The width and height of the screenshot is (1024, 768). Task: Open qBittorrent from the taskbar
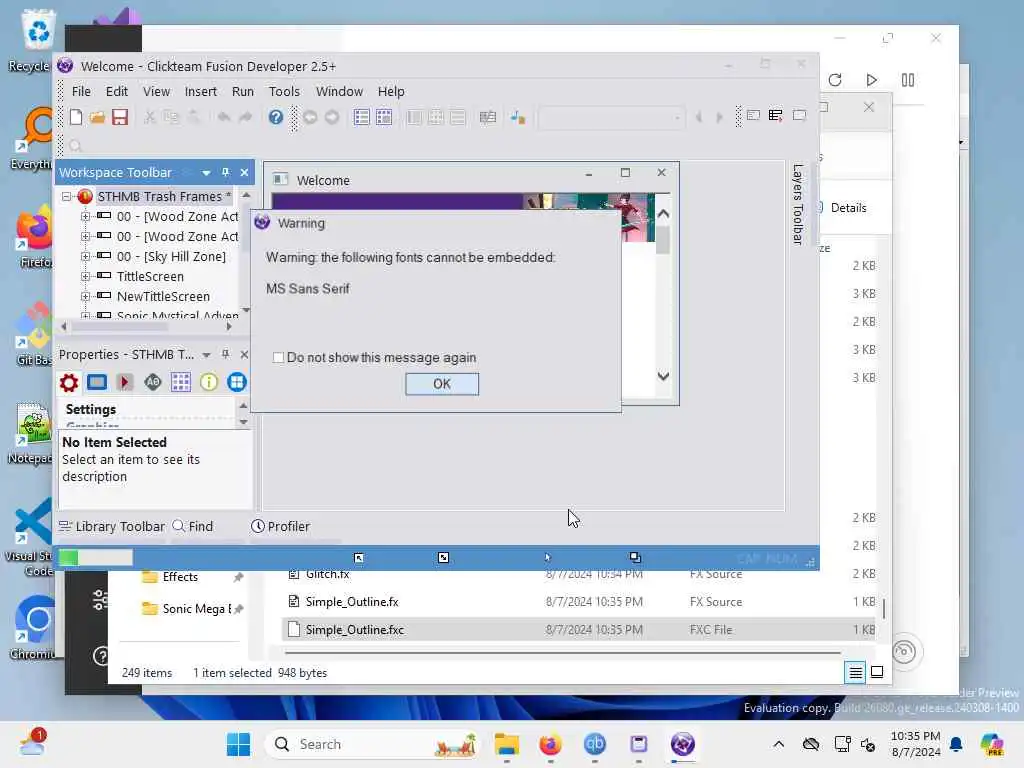point(594,744)
